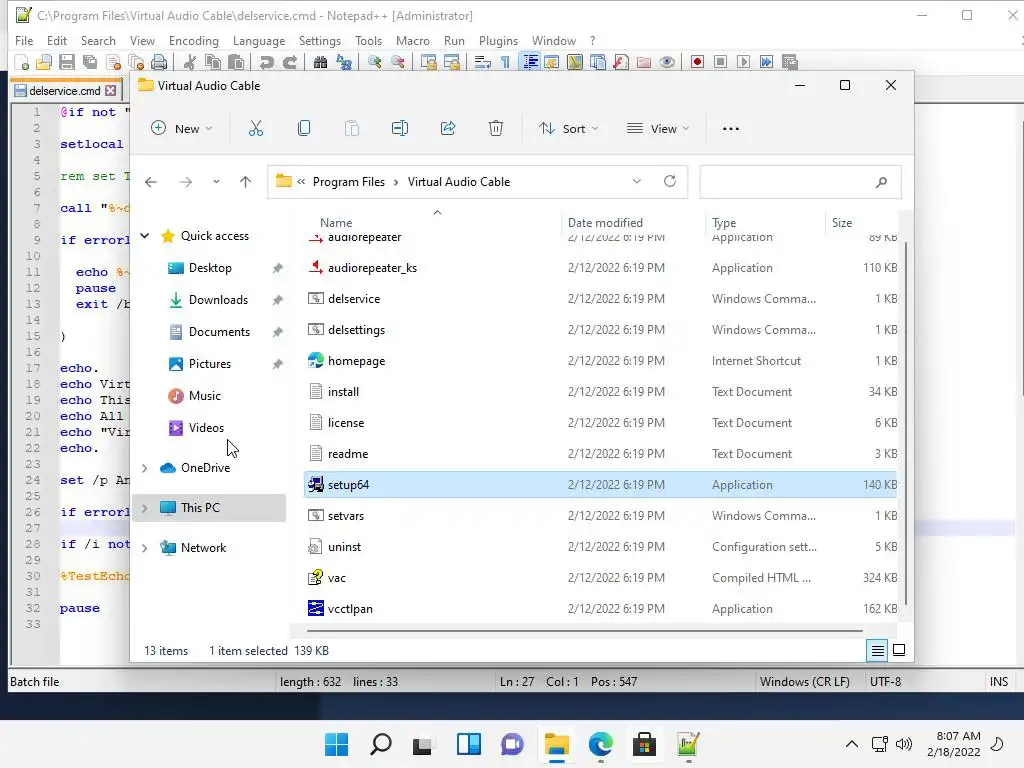This screenshot has width=1024, height=768.
Task: Open the File menu in Notepad++
Action: 24,40
